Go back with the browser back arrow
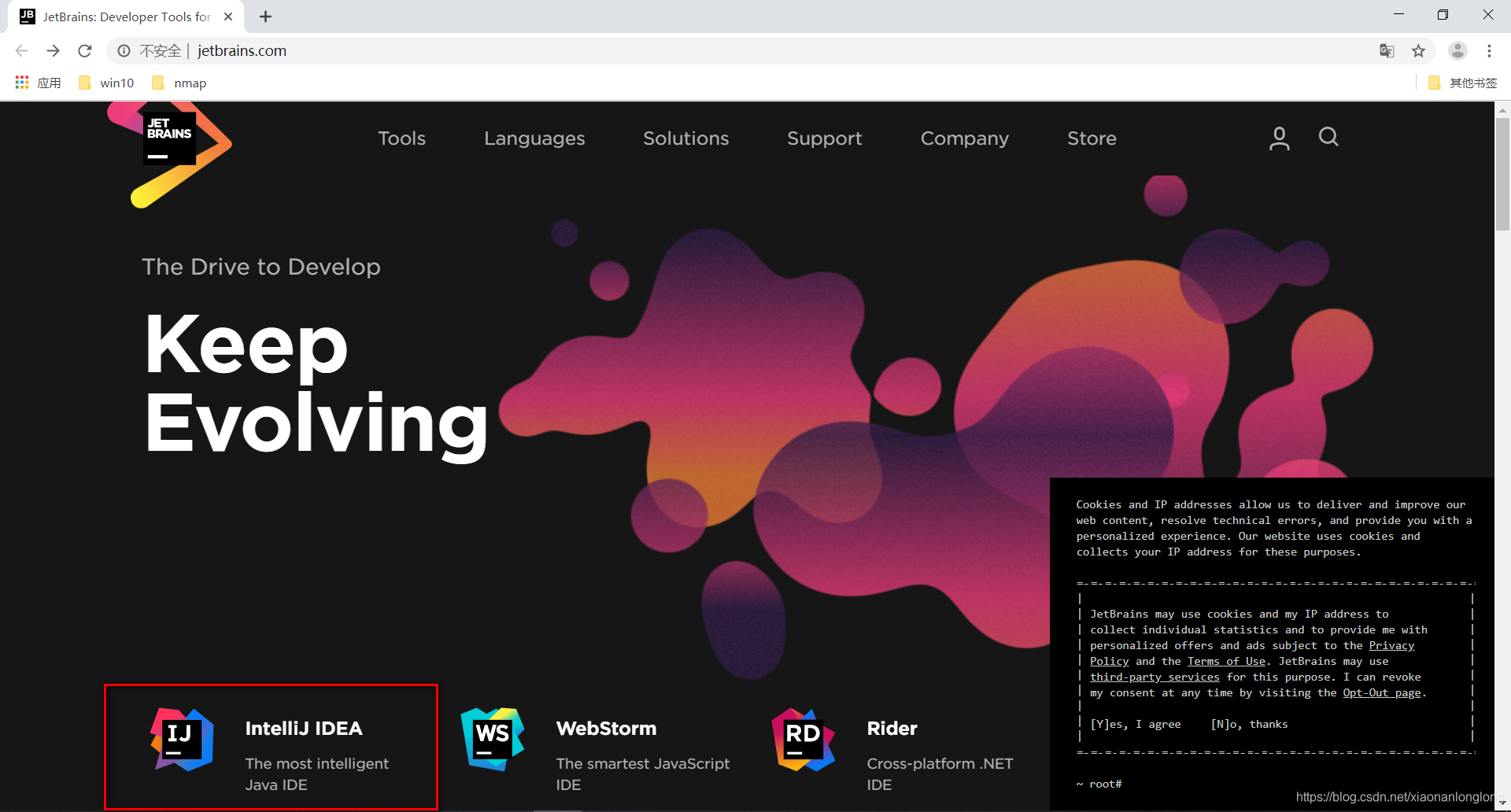1511x812 pixels. pyautogui.click(x=21, y=50)
